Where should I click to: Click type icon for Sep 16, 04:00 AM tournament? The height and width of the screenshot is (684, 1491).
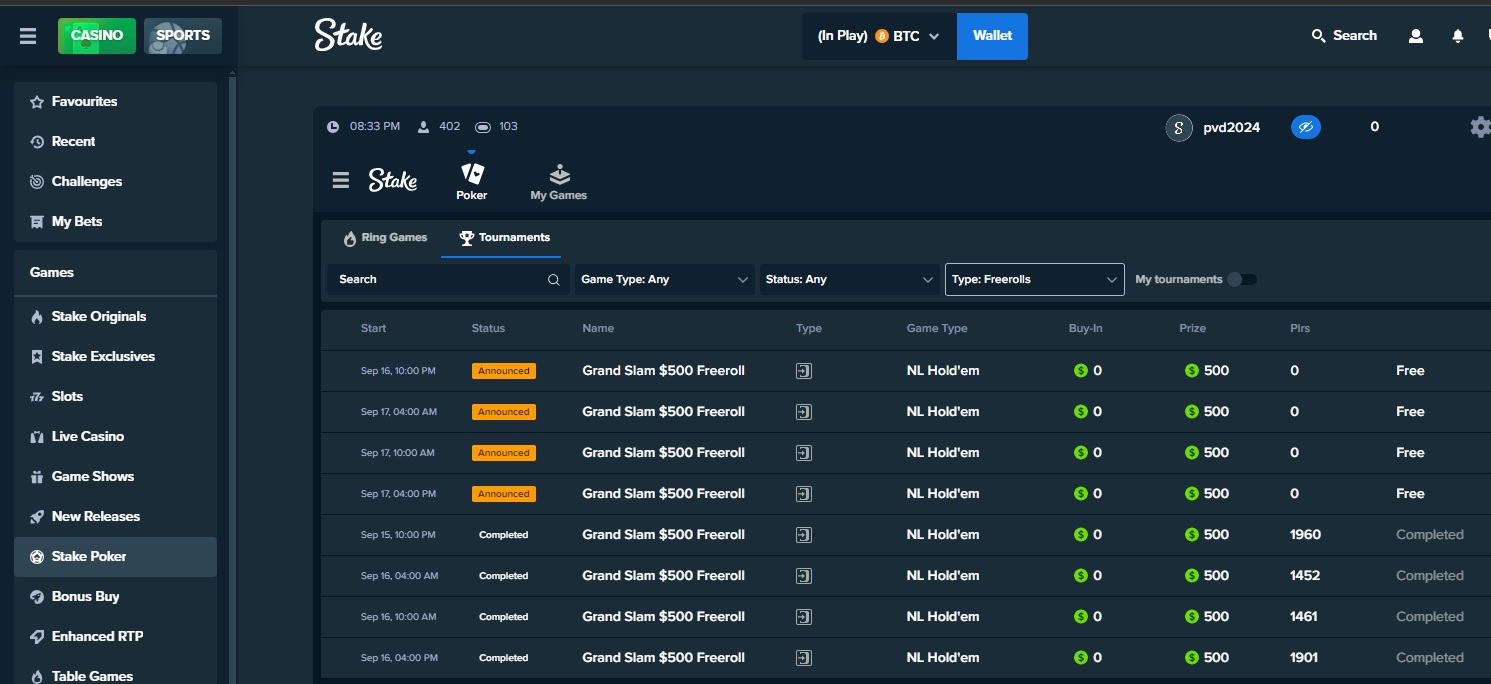[804, 576]
